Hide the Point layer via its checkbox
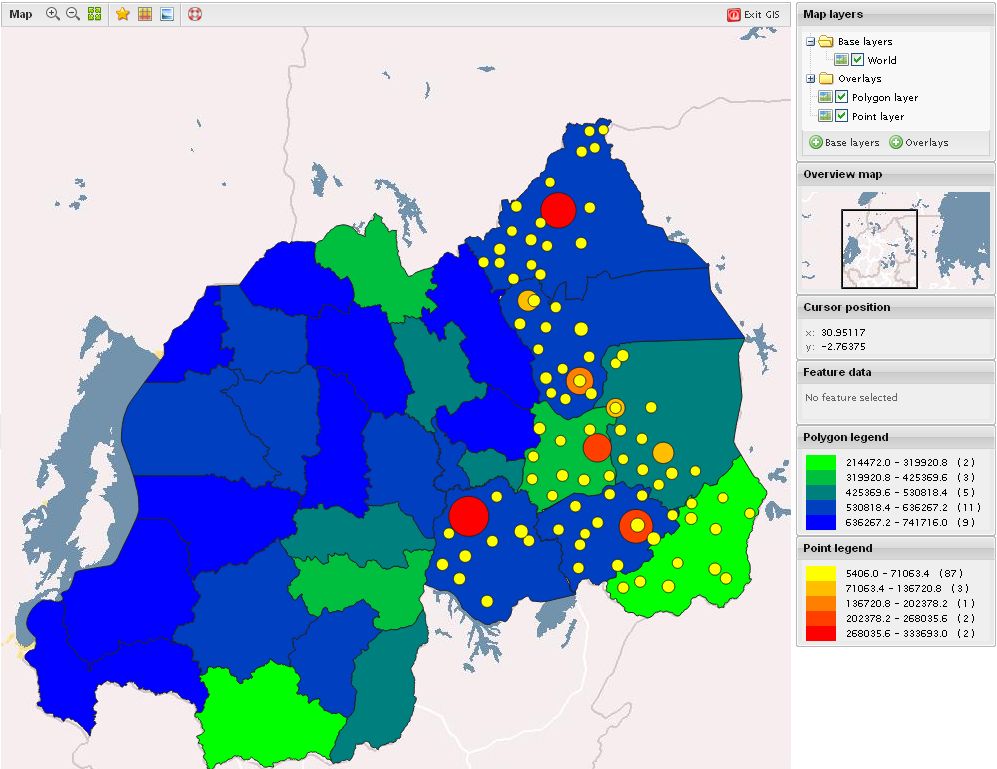The image size is (997, 769). point(842,116)
